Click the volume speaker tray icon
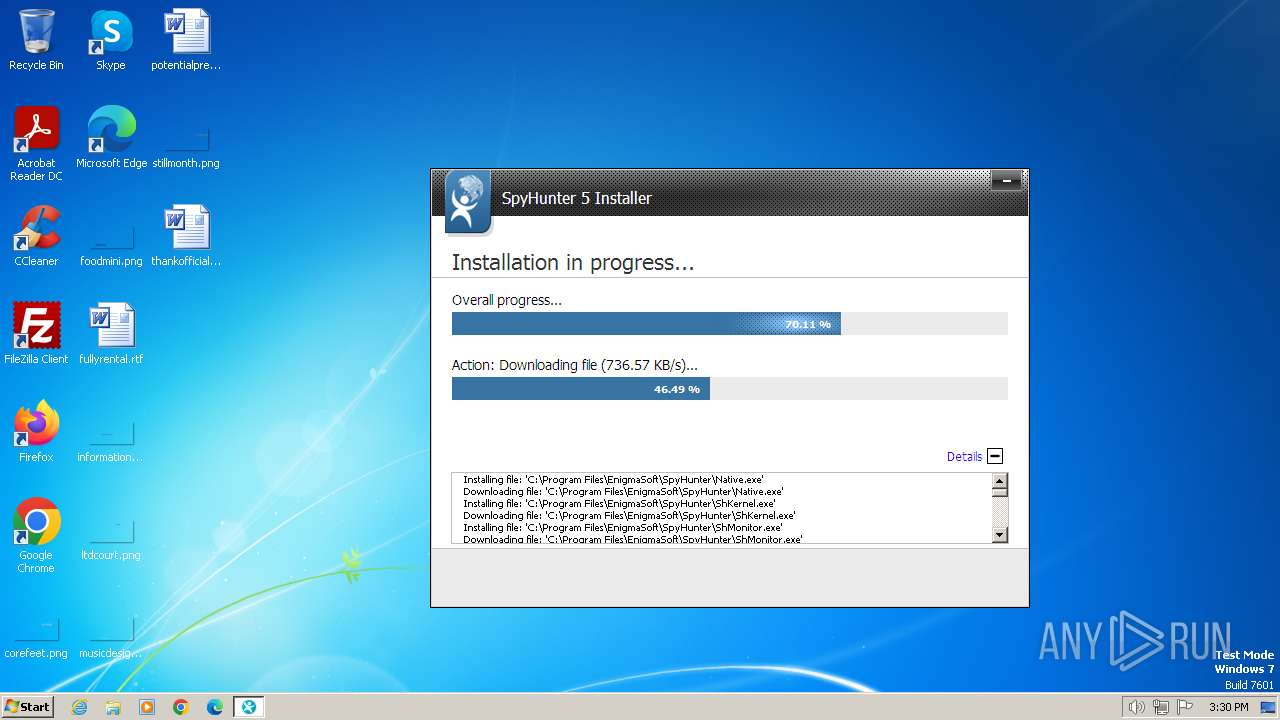Image resolution: width=1280 pixels, height=720 pixels. point(1137,707)
